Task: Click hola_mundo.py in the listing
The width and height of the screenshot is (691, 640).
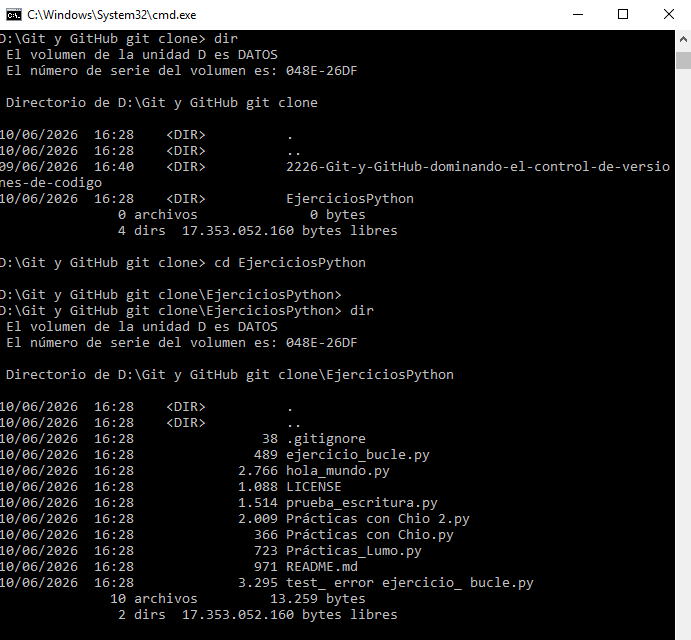Action: click(x=338, y=471)
